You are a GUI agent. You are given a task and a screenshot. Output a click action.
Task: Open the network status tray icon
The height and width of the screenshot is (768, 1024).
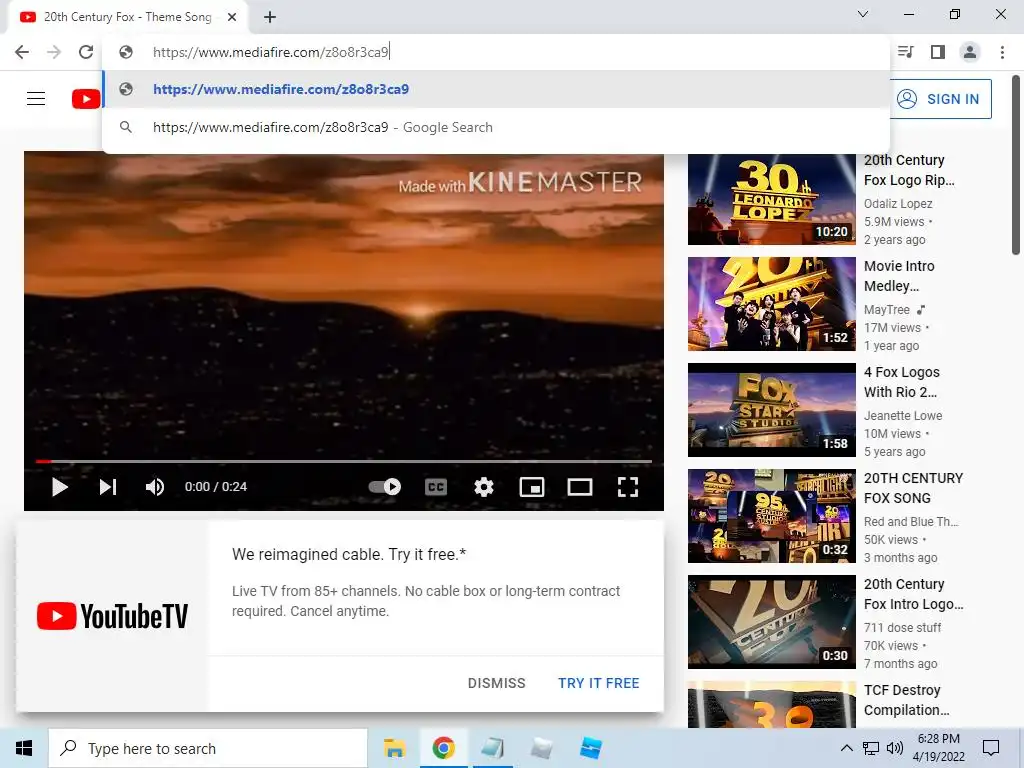tap(871, 748)
